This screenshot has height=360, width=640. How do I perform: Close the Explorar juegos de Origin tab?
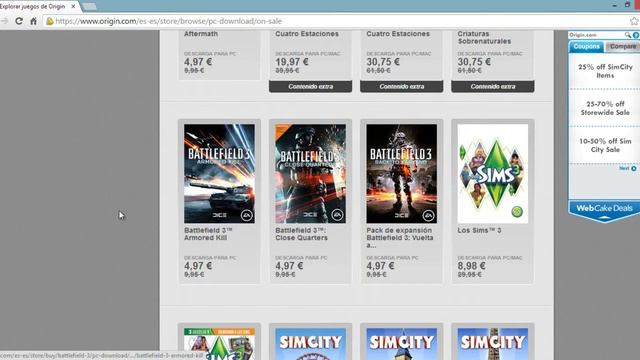coord(73,7)
